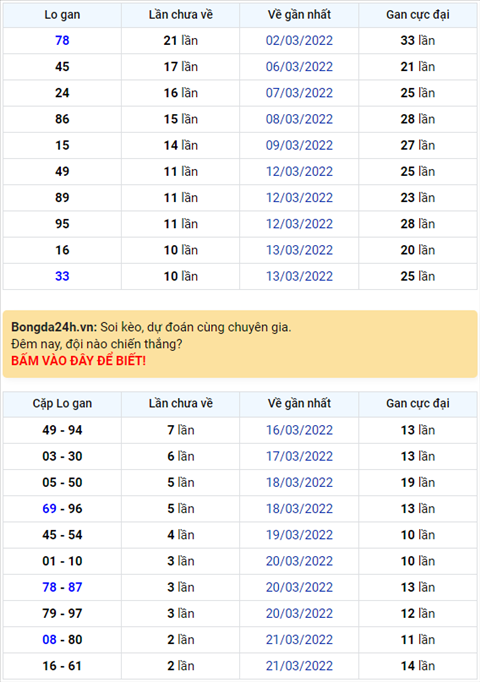This screenshot has width=480, height=682.
Task: Open the 20/03/2022 date in row 79 - 97
Action: [x=299, y=613]
